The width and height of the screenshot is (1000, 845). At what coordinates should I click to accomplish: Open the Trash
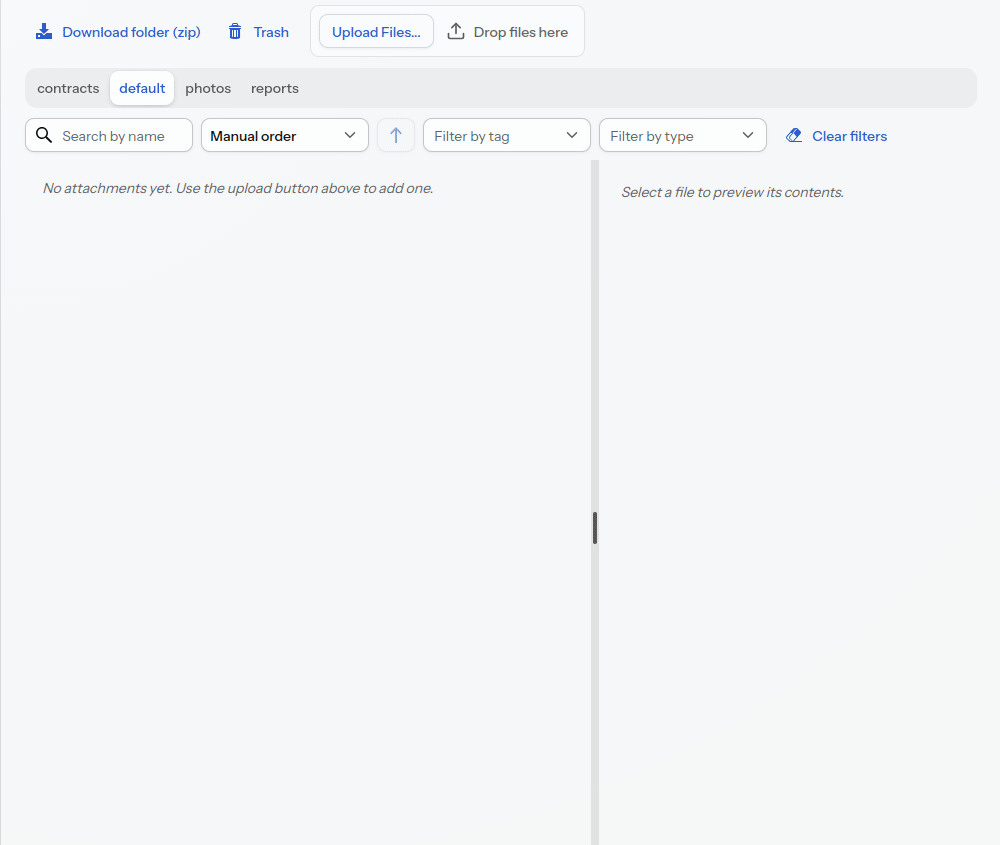click(258, 32)
